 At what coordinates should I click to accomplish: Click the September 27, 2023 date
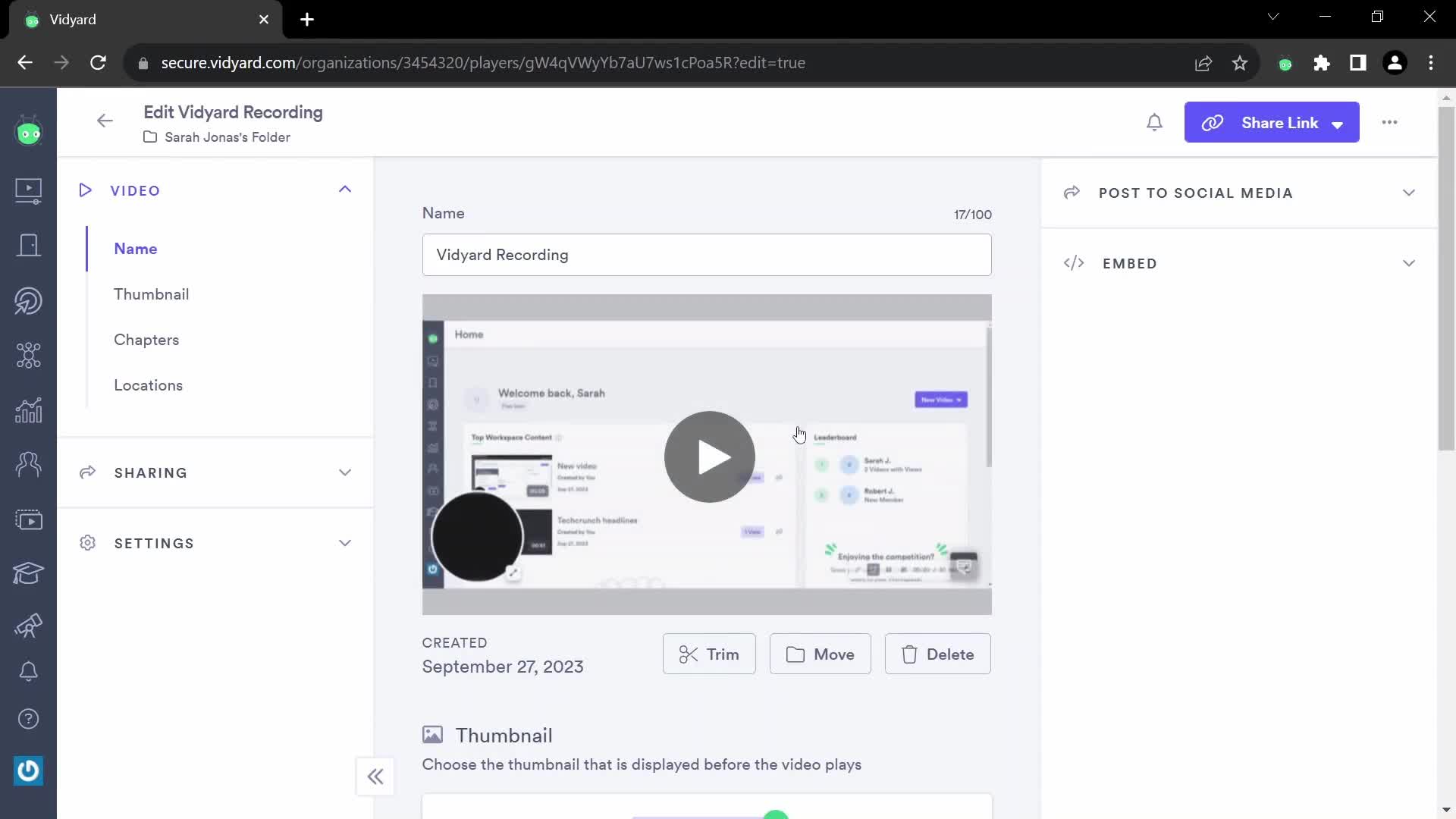click(x=503, y=667)
